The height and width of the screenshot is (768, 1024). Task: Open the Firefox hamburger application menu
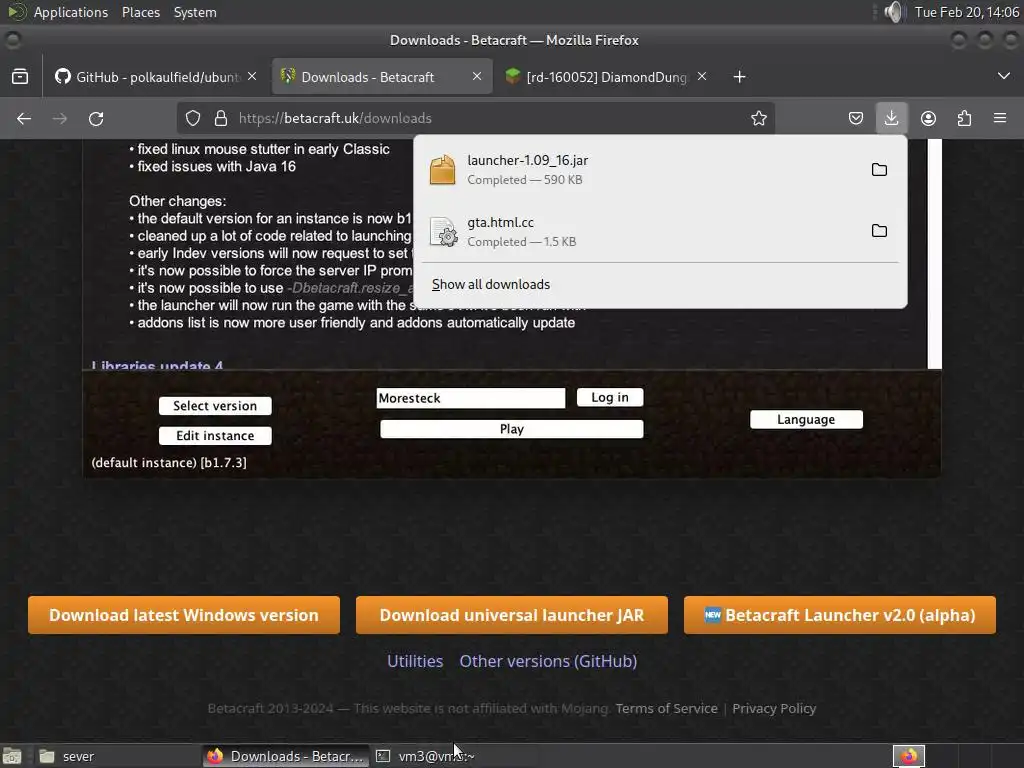(x=1000, y=118)
